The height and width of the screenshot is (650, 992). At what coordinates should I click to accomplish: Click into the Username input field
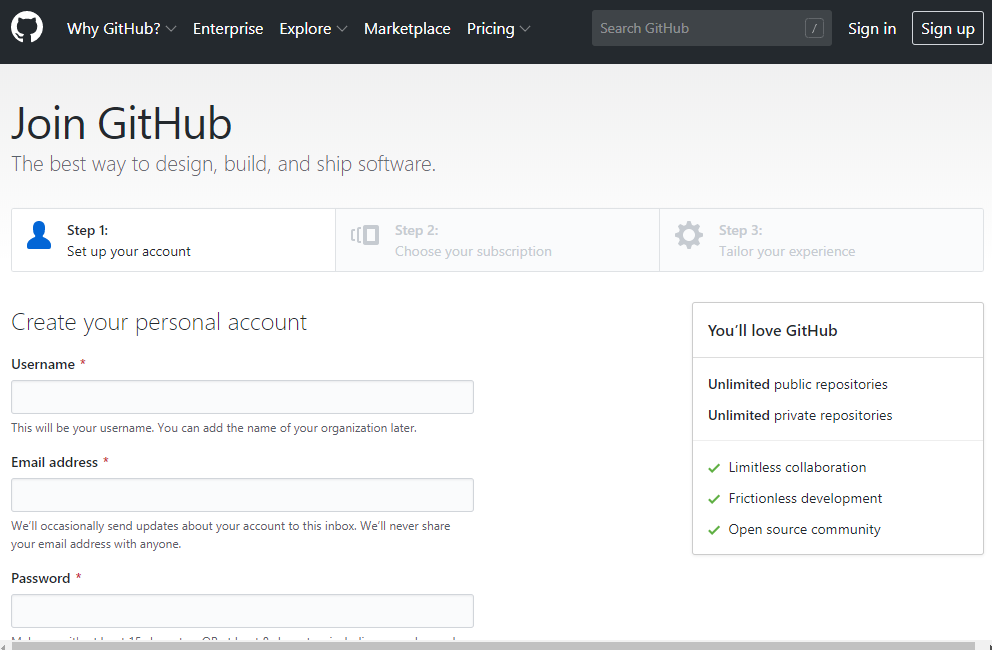coord(242,397)
